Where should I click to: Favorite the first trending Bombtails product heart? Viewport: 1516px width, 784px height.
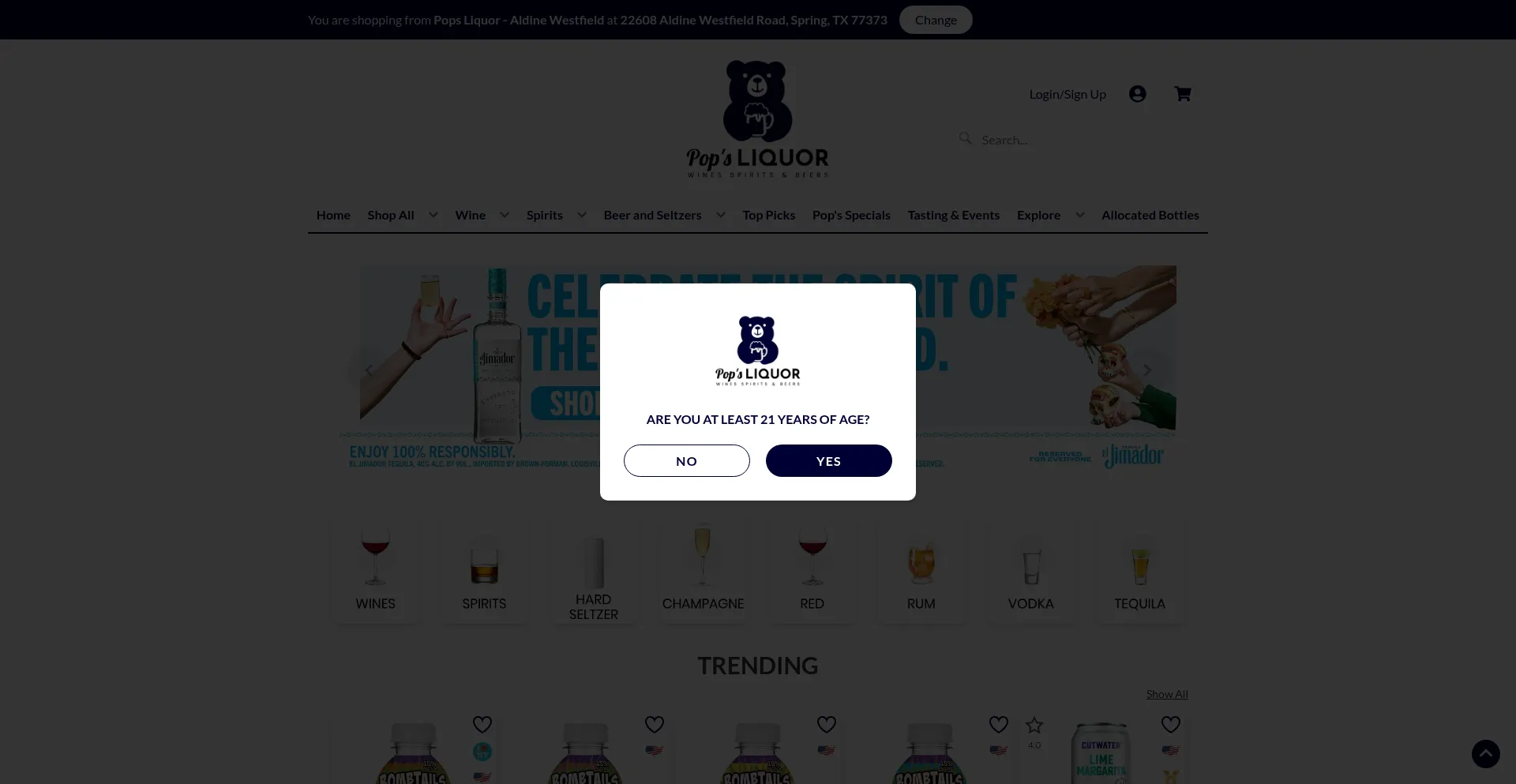(482, 724)
